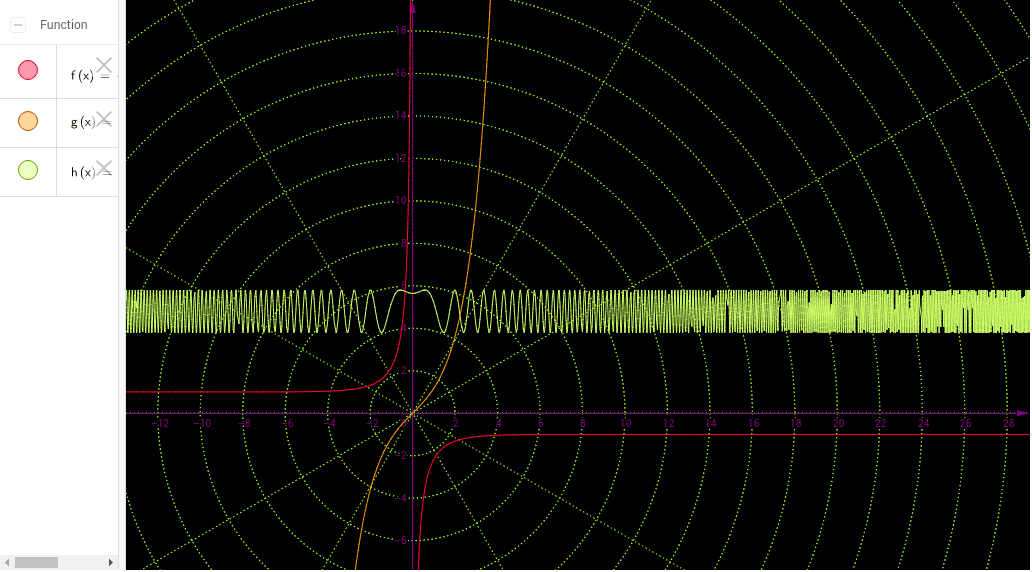The image size is (1032, 572).
Task: Select the g(x) function entry
Action: coord(88,123)
